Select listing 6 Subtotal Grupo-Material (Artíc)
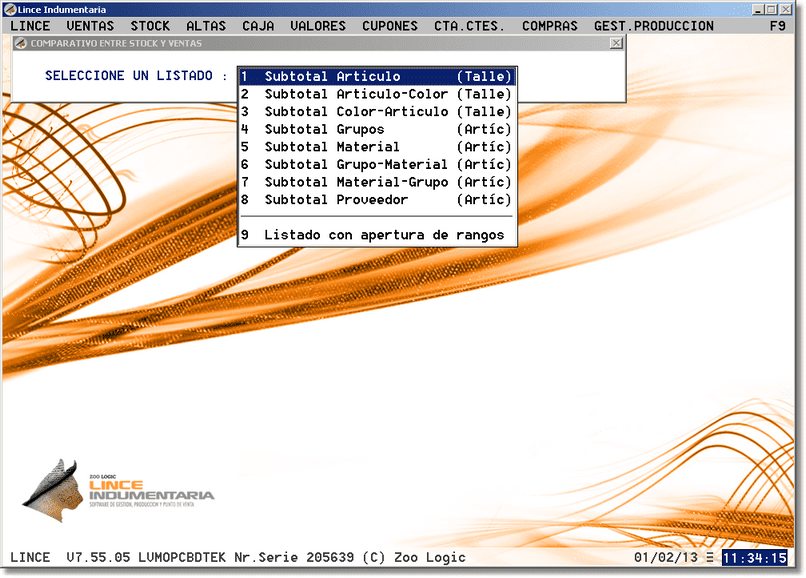This screenshot has width=806, height=578. click(377, 164)
